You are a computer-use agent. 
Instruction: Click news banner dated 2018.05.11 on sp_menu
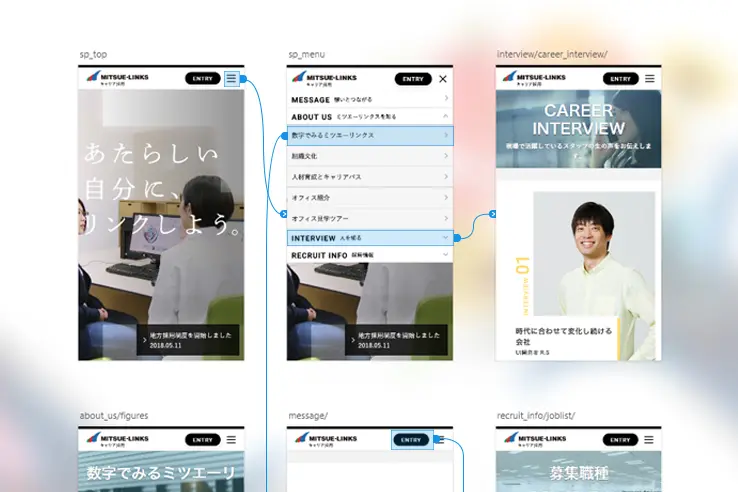coord(396,340)
